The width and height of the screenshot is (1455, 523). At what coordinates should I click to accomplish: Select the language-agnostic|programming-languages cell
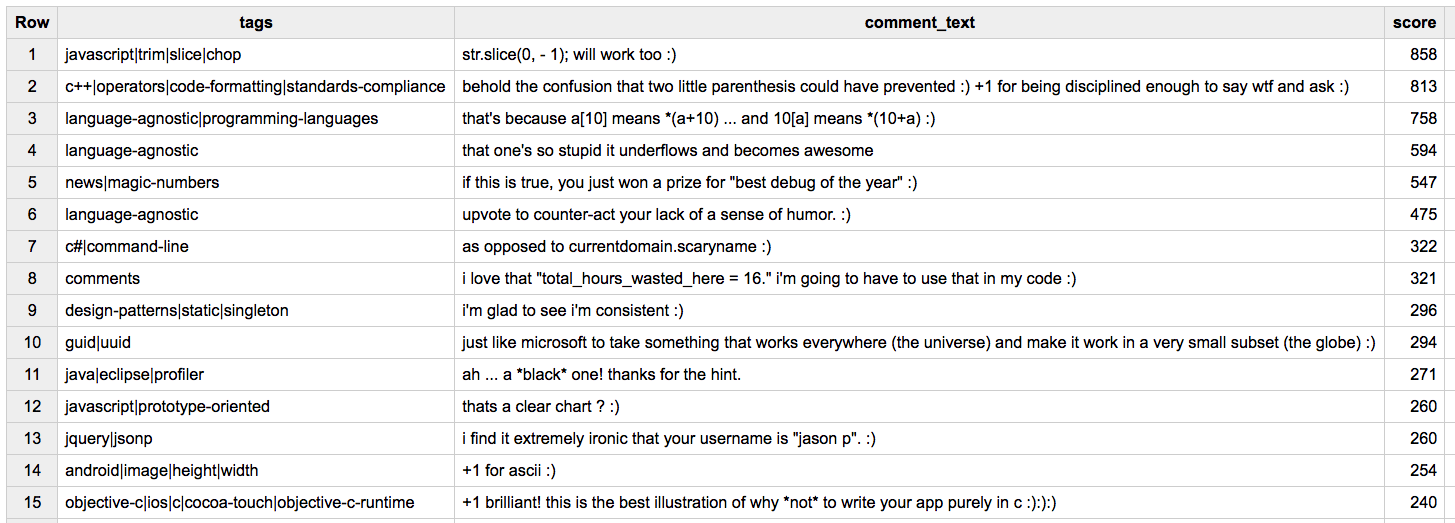pyautogui.click(x=222, y=119)
